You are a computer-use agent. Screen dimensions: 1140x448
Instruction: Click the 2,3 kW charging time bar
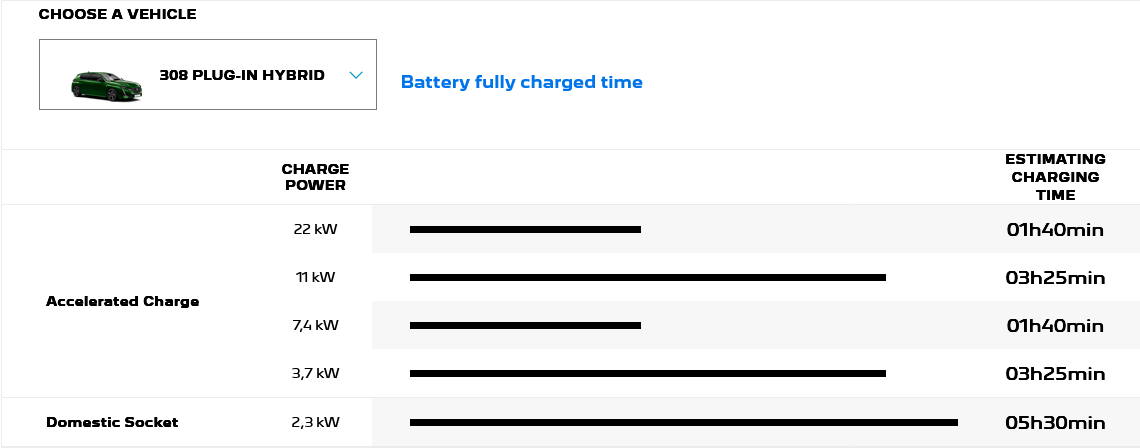683,422
